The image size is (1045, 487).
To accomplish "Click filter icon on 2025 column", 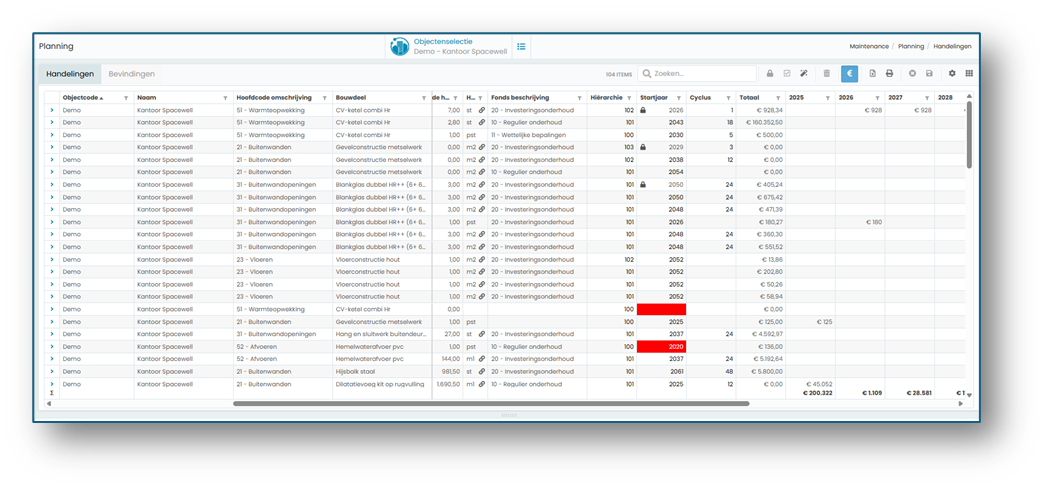I will [828, 98].
